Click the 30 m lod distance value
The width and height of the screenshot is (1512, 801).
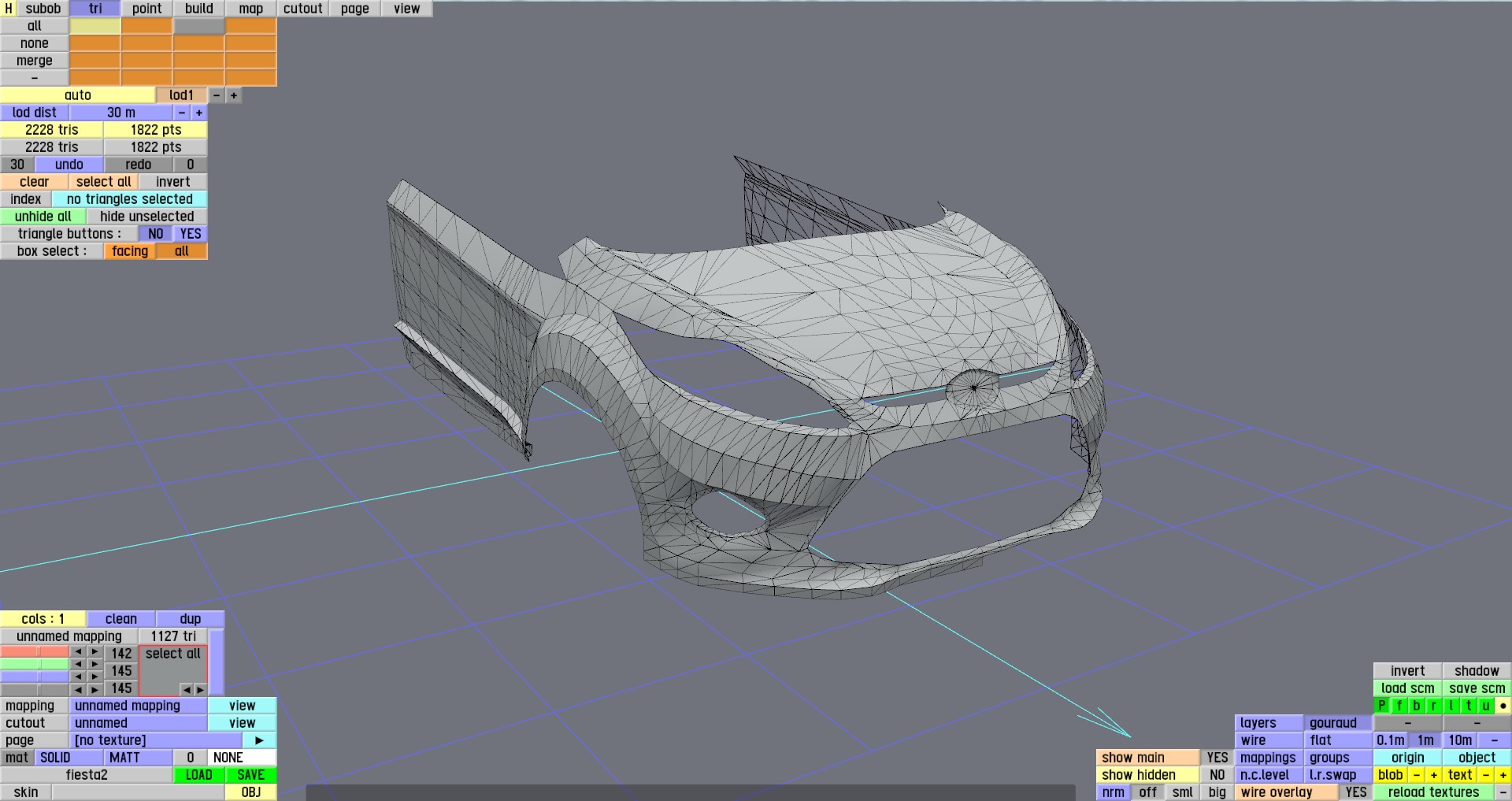point(121,113)
